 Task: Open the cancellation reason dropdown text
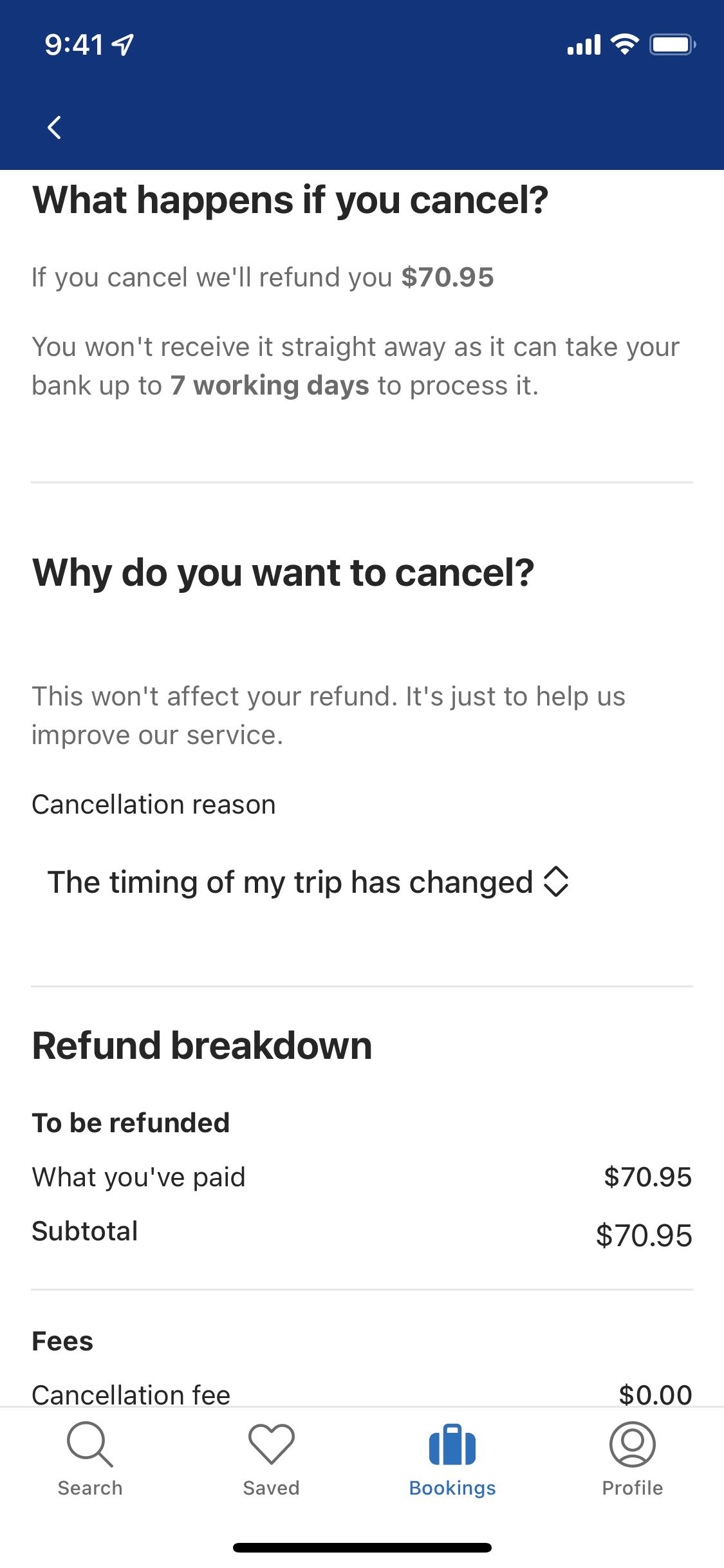click(x=290, y=882)
